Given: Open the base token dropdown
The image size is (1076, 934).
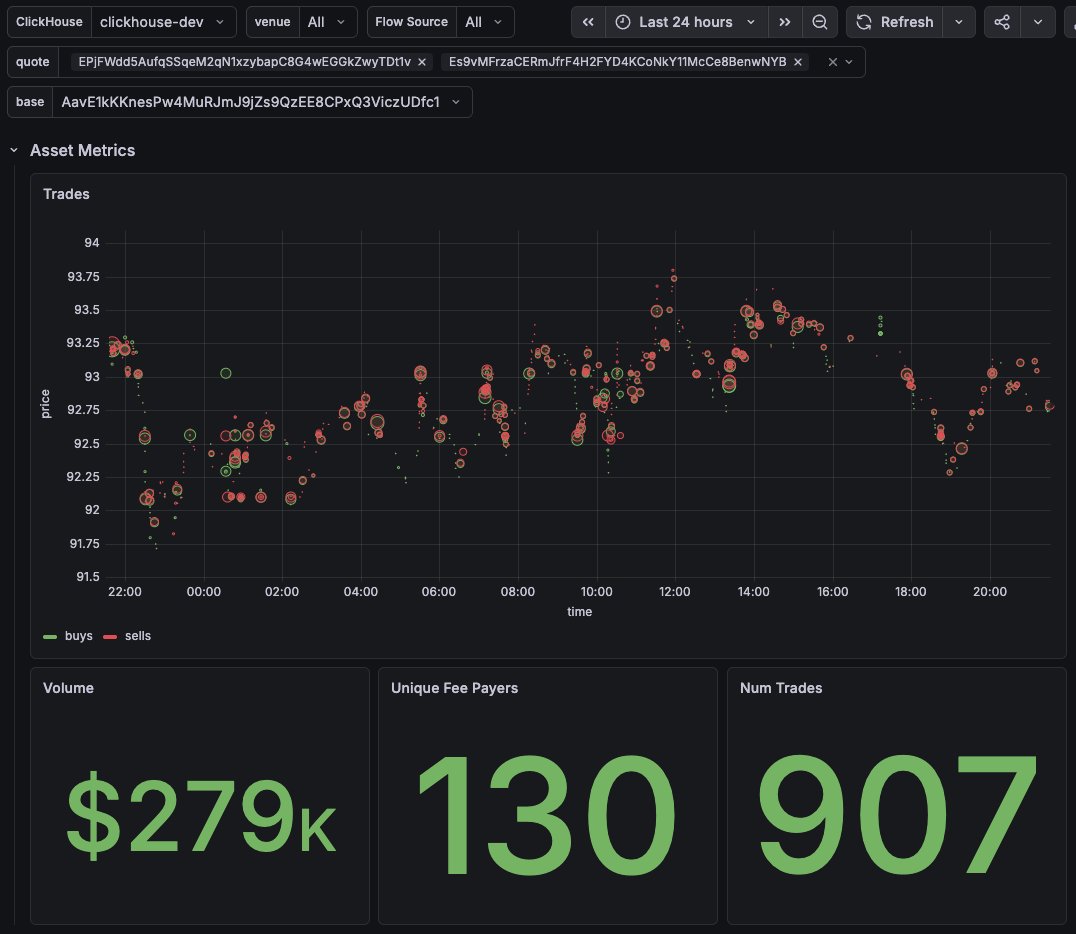Looking at the screenshot, I should click(x=262, y=102).
